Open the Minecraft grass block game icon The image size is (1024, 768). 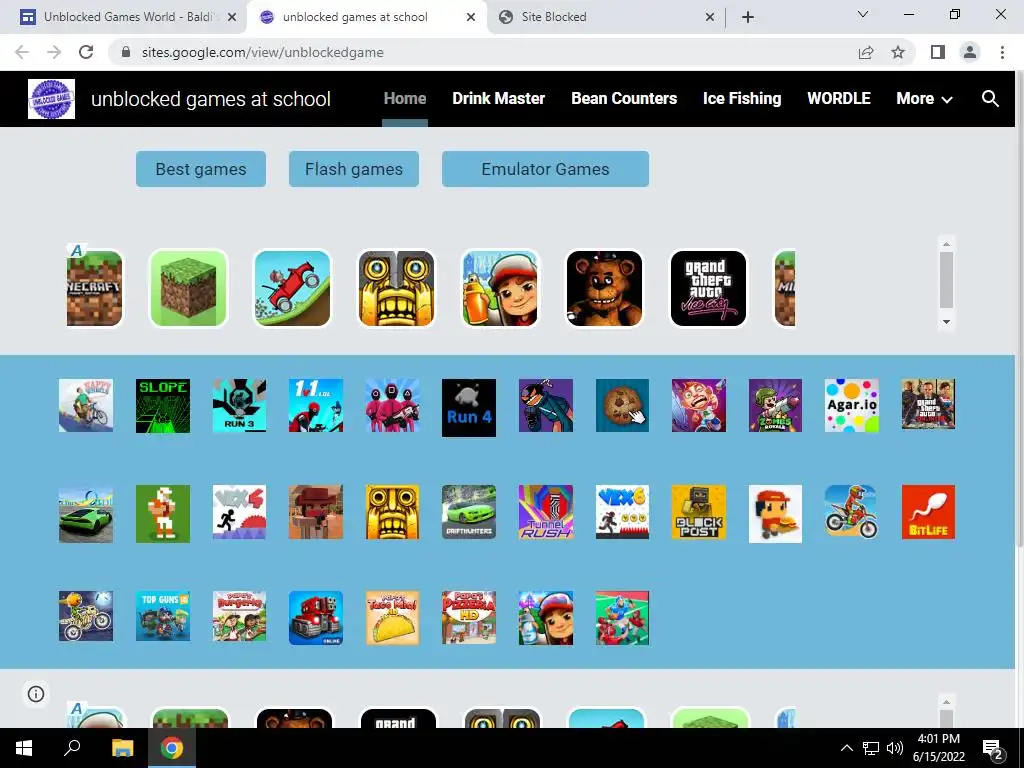[x=189, y=288]
